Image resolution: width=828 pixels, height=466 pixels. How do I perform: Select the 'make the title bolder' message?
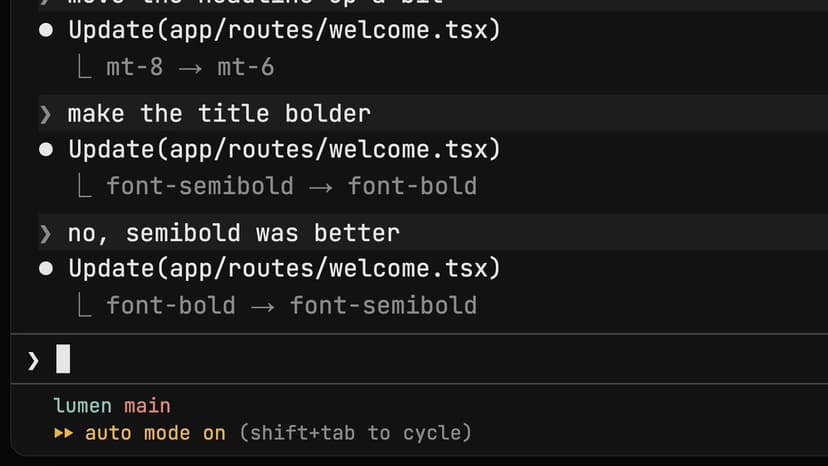tap(219, 114)
